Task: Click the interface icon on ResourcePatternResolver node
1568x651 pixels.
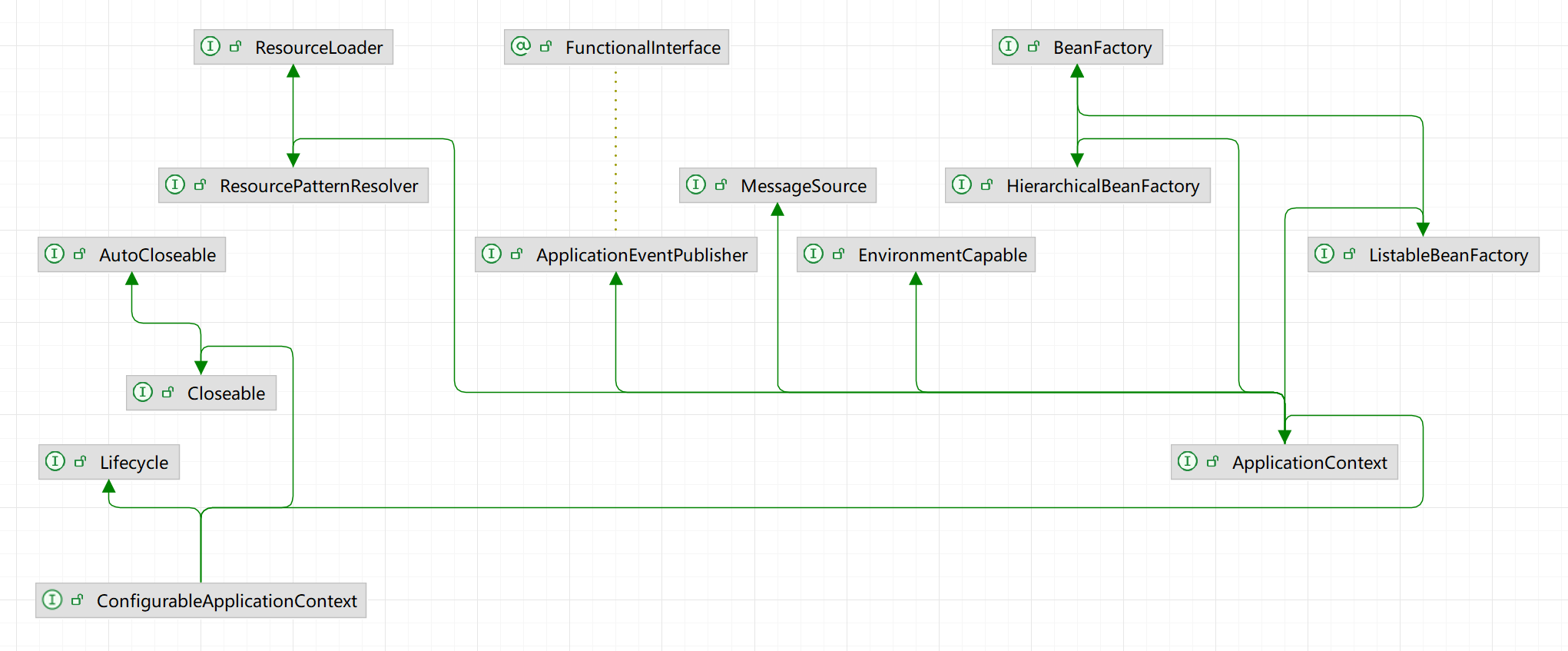Action: point(175,184)
